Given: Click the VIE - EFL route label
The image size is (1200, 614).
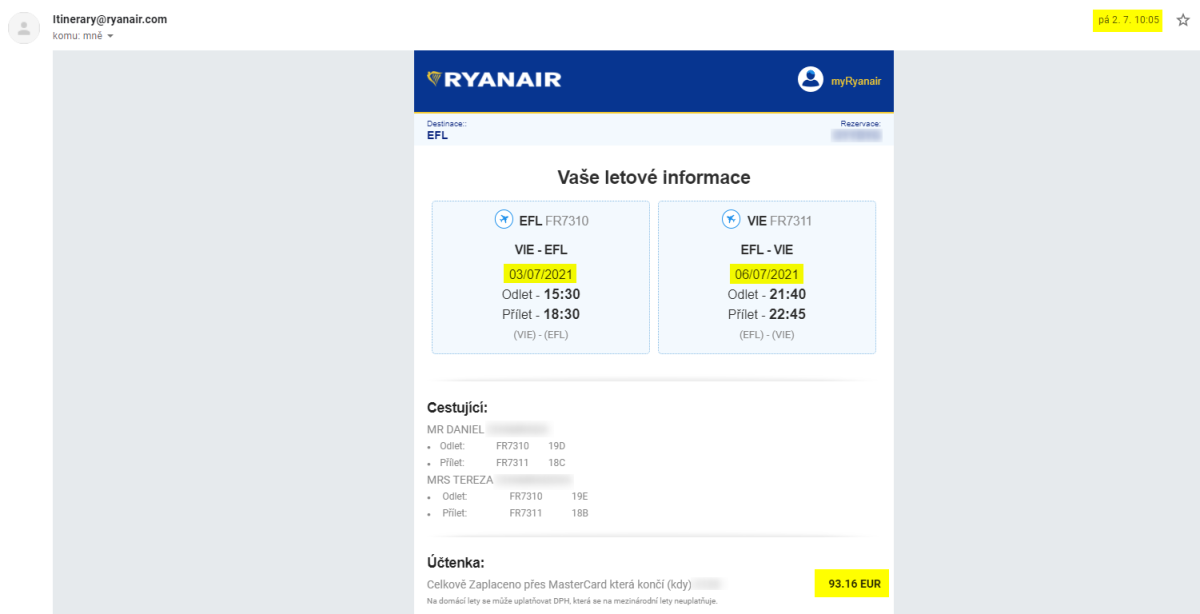Looking at the screenshot, I should coord(540,250).
